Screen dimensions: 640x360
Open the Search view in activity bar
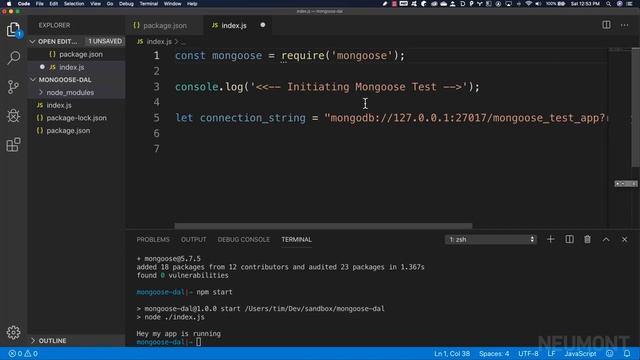coord(13,58)
